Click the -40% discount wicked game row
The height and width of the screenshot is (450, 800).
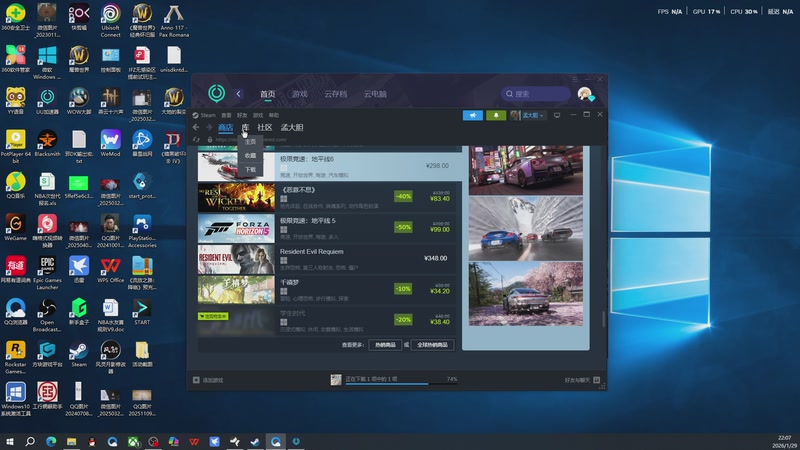pyautogui.click(x=327, y=197)
